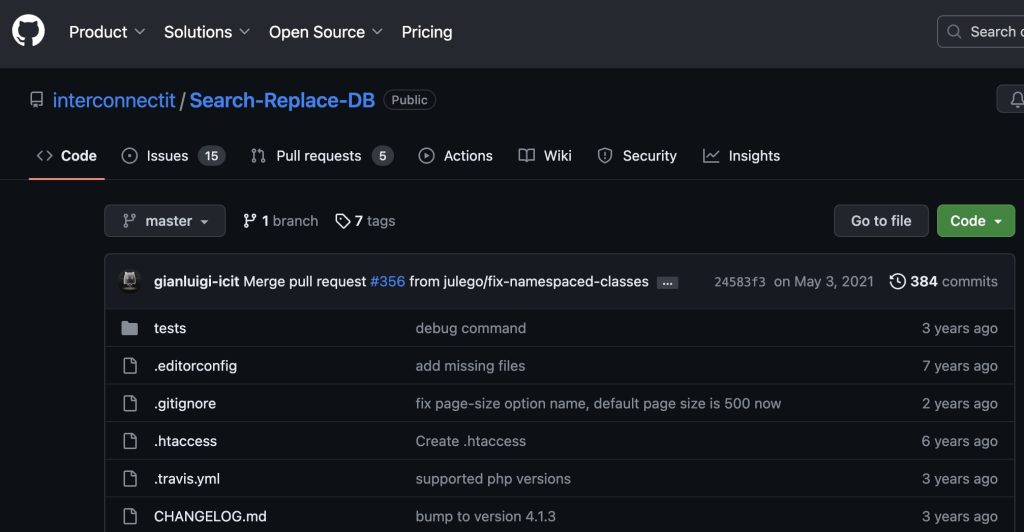Click the '7 years ago' timestamp
The width and height of the screenshot is (1024, 532).
959,366
